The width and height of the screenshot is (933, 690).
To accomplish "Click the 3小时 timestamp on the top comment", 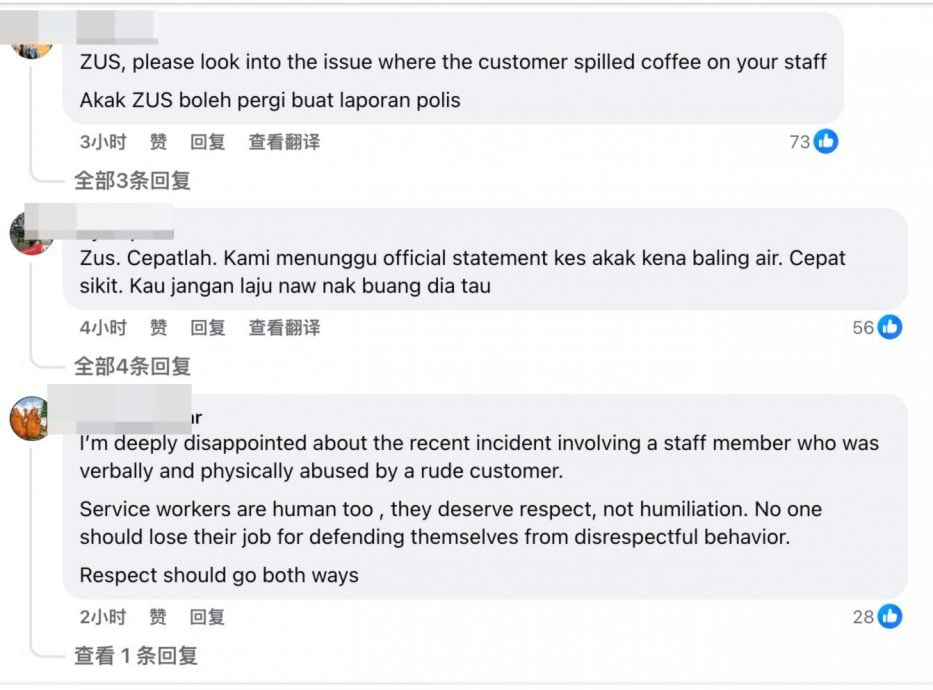I will tap(102, 142).
